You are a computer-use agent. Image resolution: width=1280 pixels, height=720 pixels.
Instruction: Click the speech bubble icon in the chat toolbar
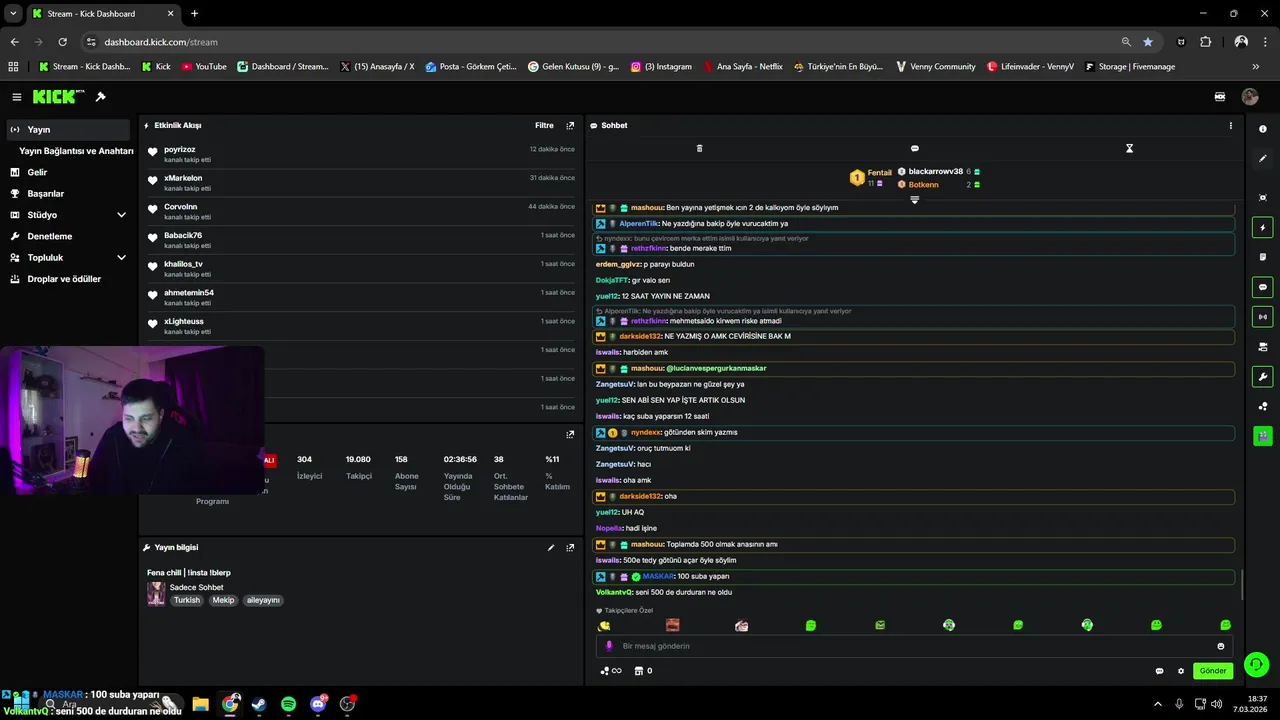coord(914,148)
